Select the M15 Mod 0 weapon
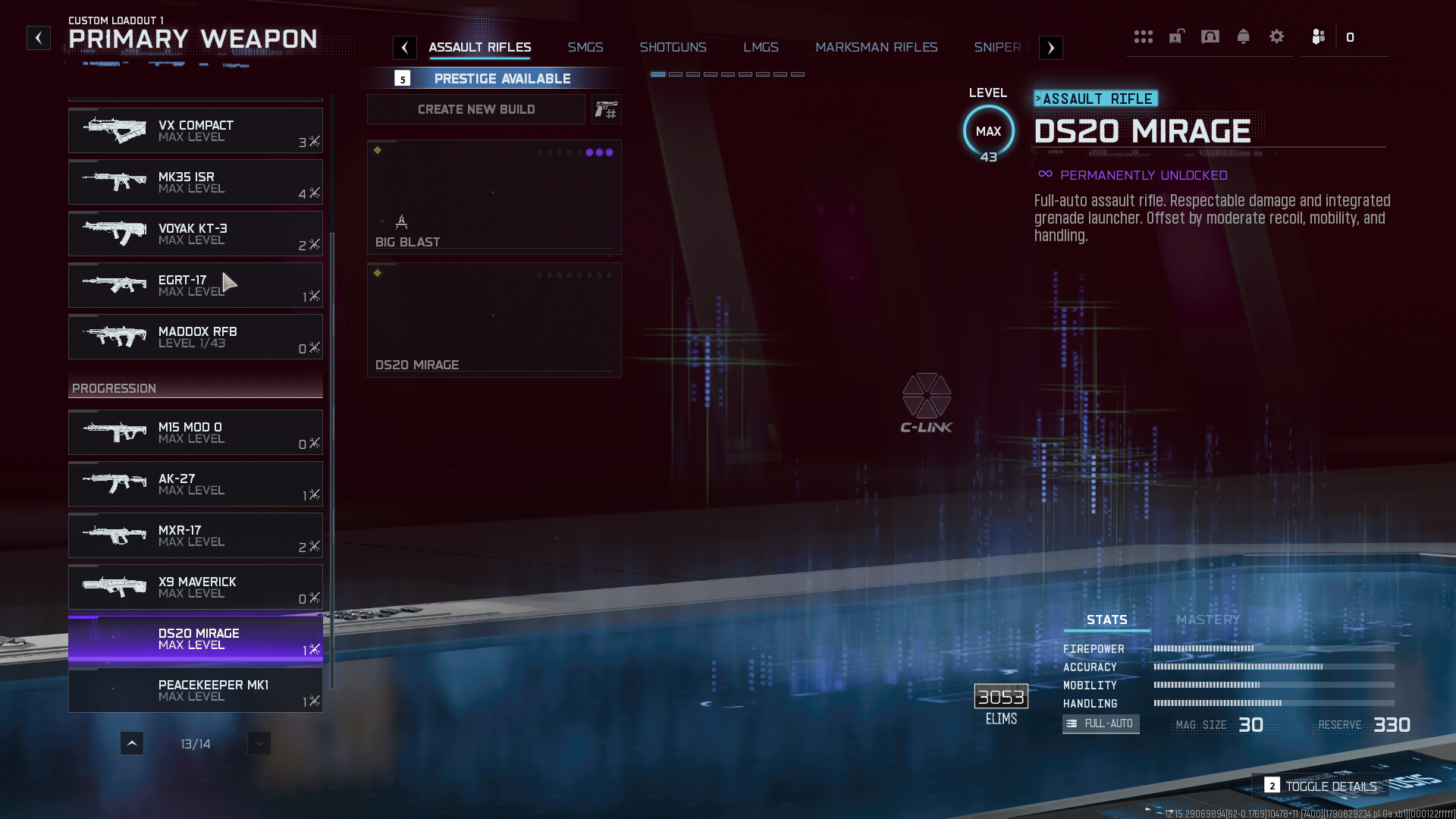Screen dimensions: 1456x819 (x=196, y=432)
